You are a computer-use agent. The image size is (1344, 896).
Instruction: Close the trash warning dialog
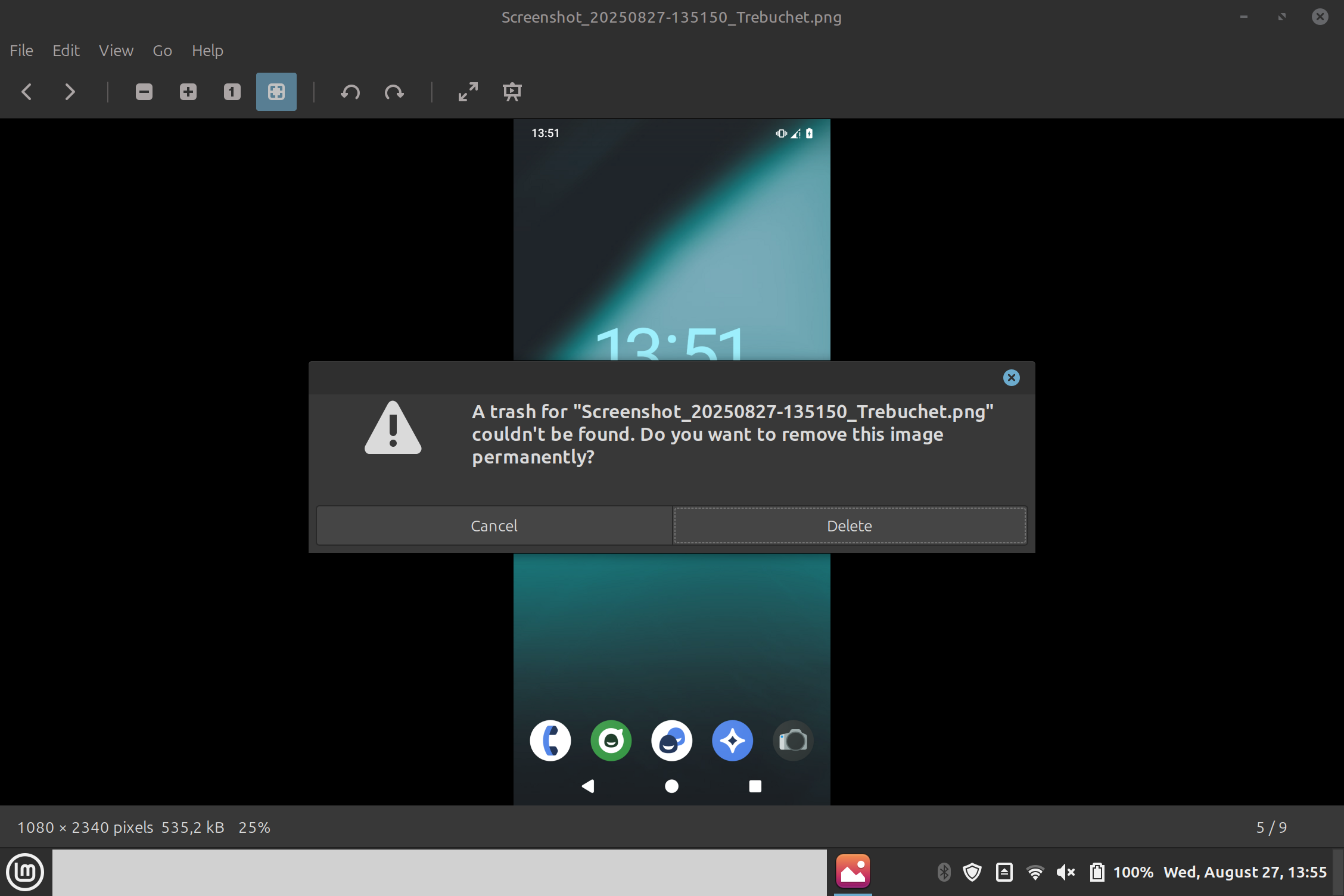[x=1011, y=378]
